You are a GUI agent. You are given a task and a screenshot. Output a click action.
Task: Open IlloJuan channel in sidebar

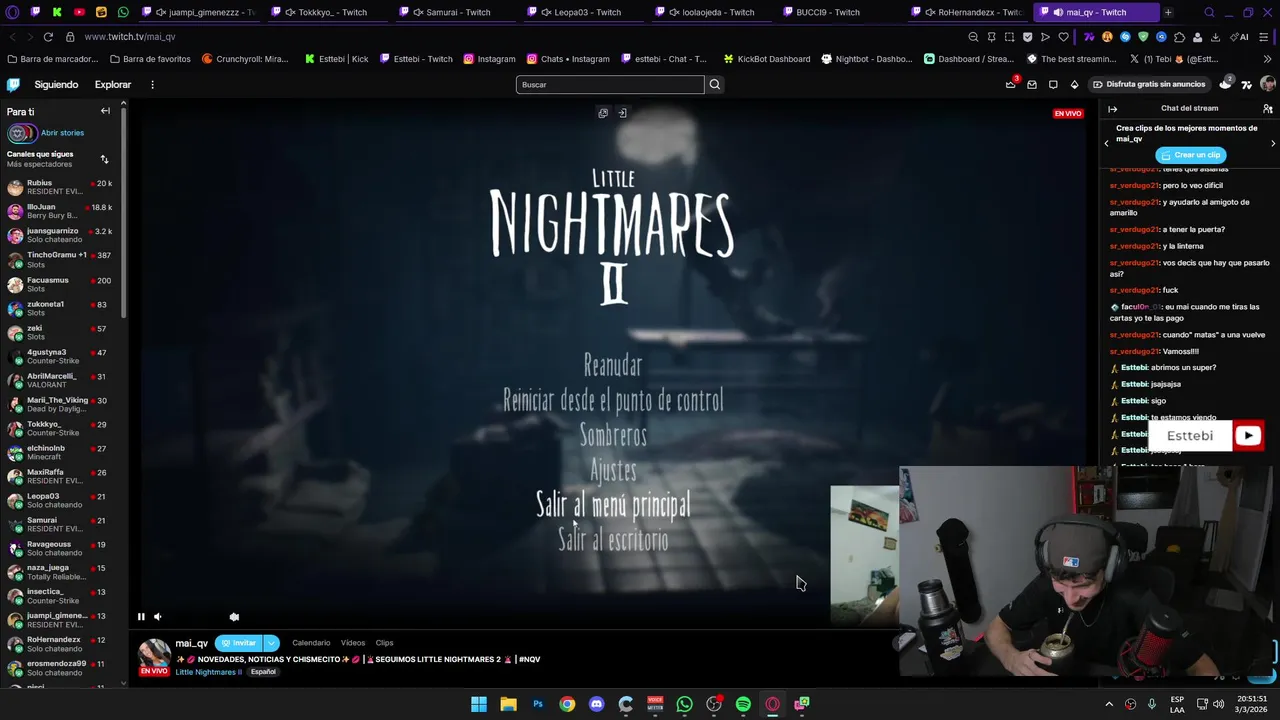coord(60,211)
